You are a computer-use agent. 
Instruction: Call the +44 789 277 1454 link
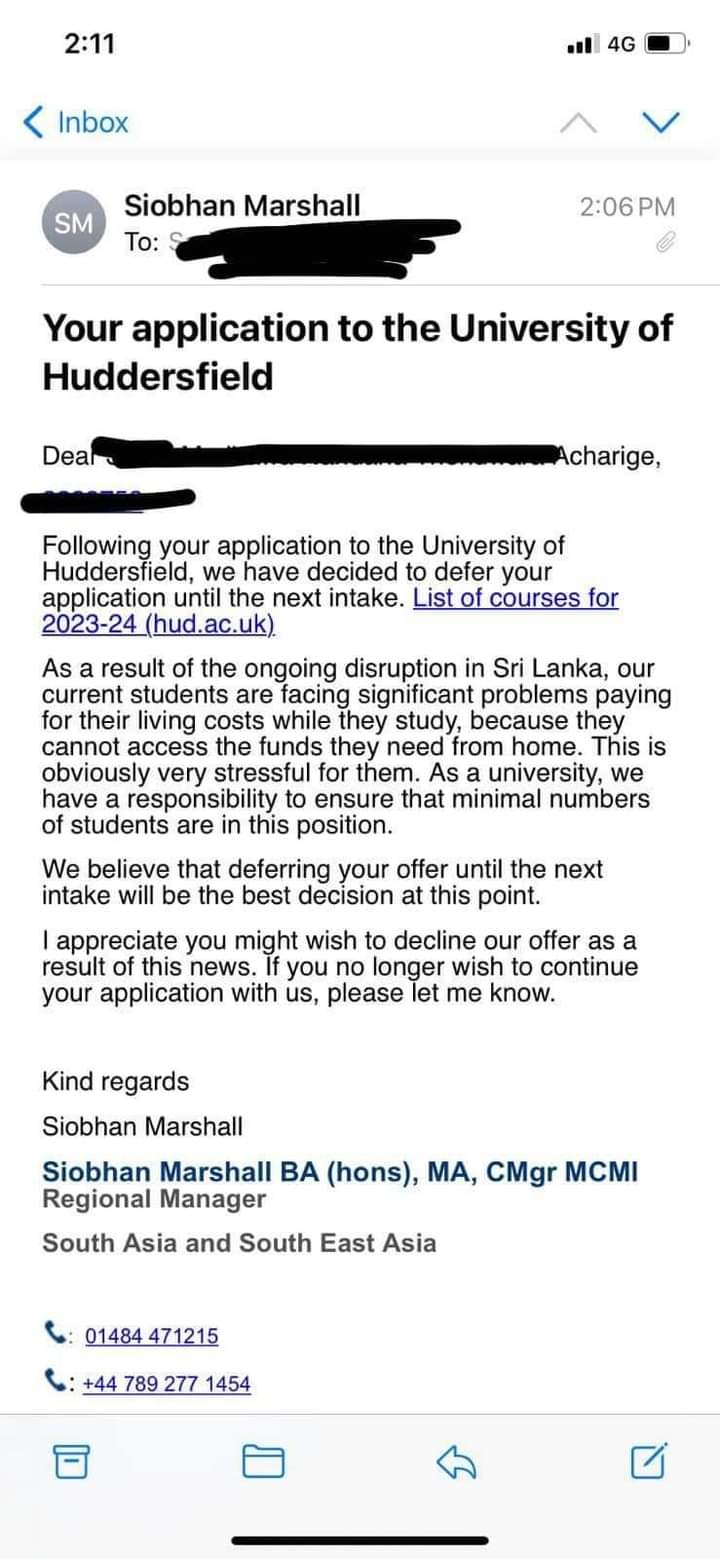[x=166, y=1384]
